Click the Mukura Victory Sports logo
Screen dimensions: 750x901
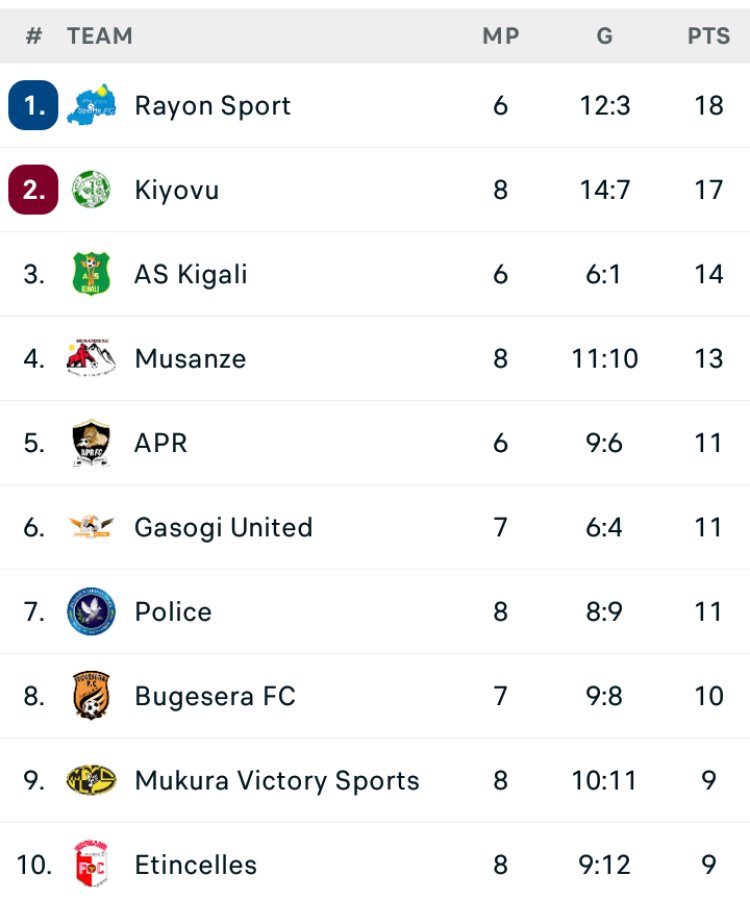click(91, 780)
